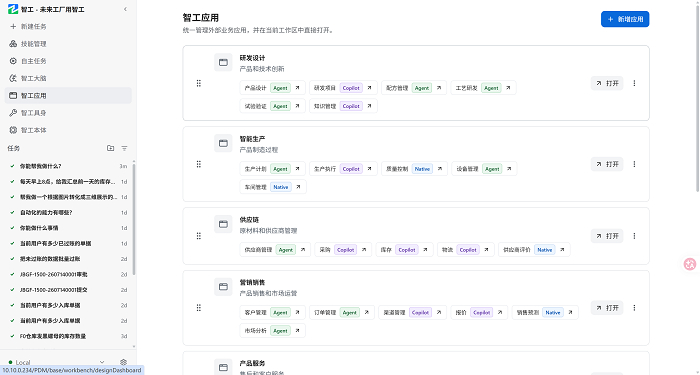The width and height of the screenshot is (700, 375).
Task: Click 打开 on the 智能生产 card
Action: [607, 164]
